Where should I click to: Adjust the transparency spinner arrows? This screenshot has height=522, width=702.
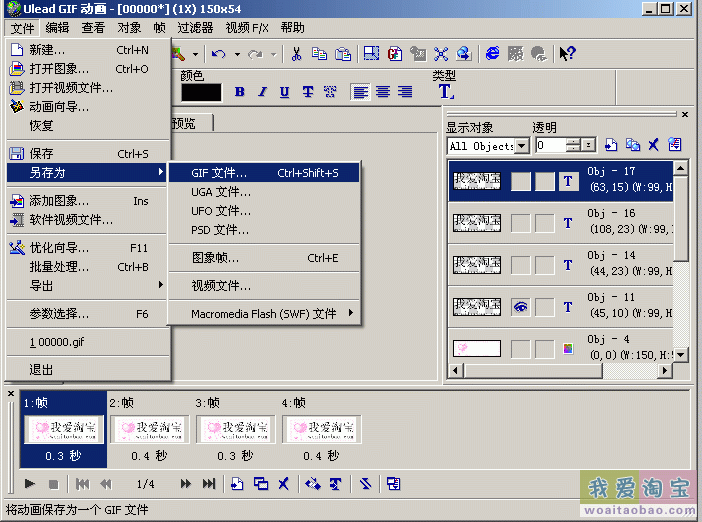[573, 145]
